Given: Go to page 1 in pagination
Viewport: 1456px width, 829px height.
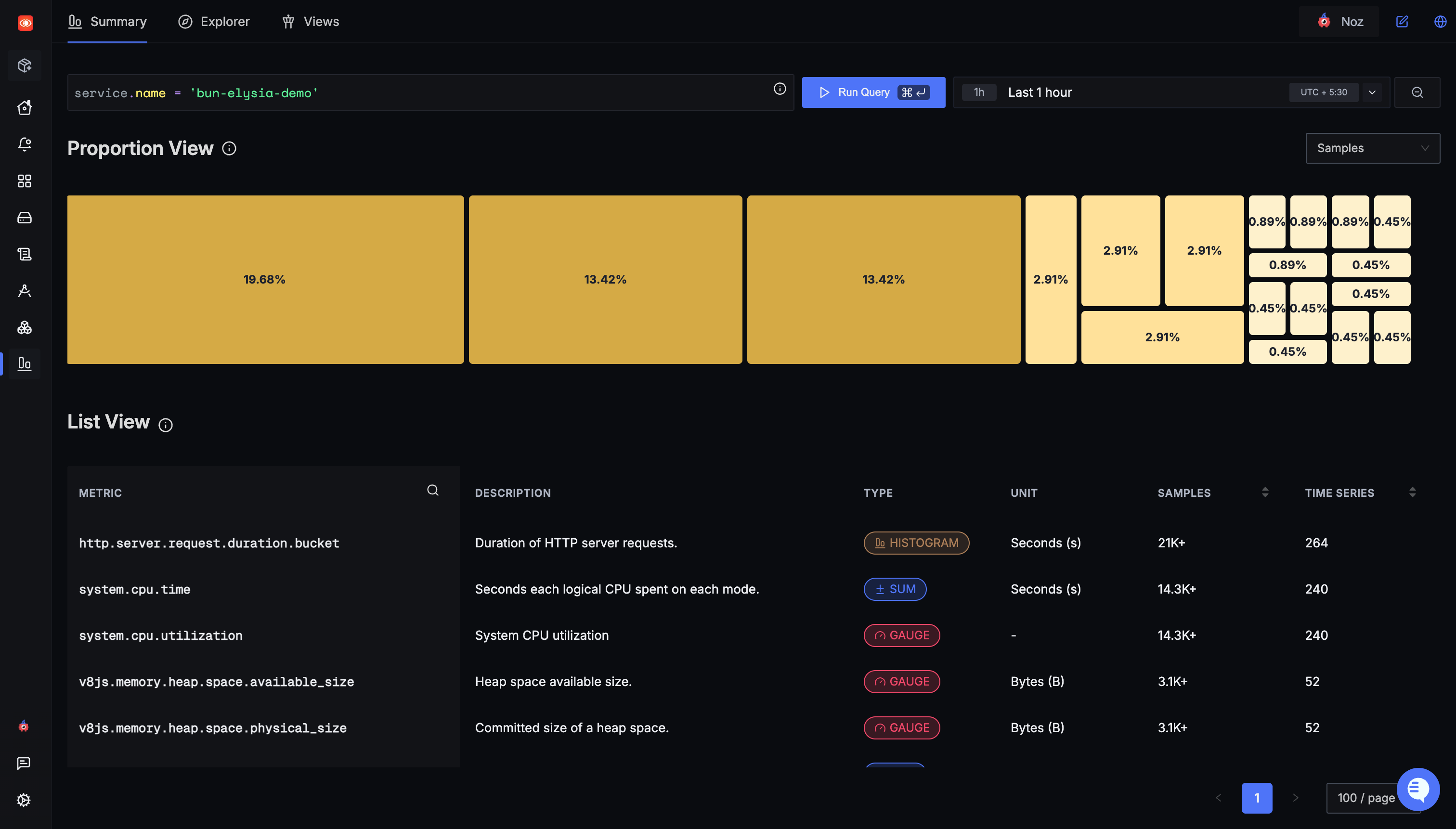Looking at the screenshot, I should [x=1257, y=798].
